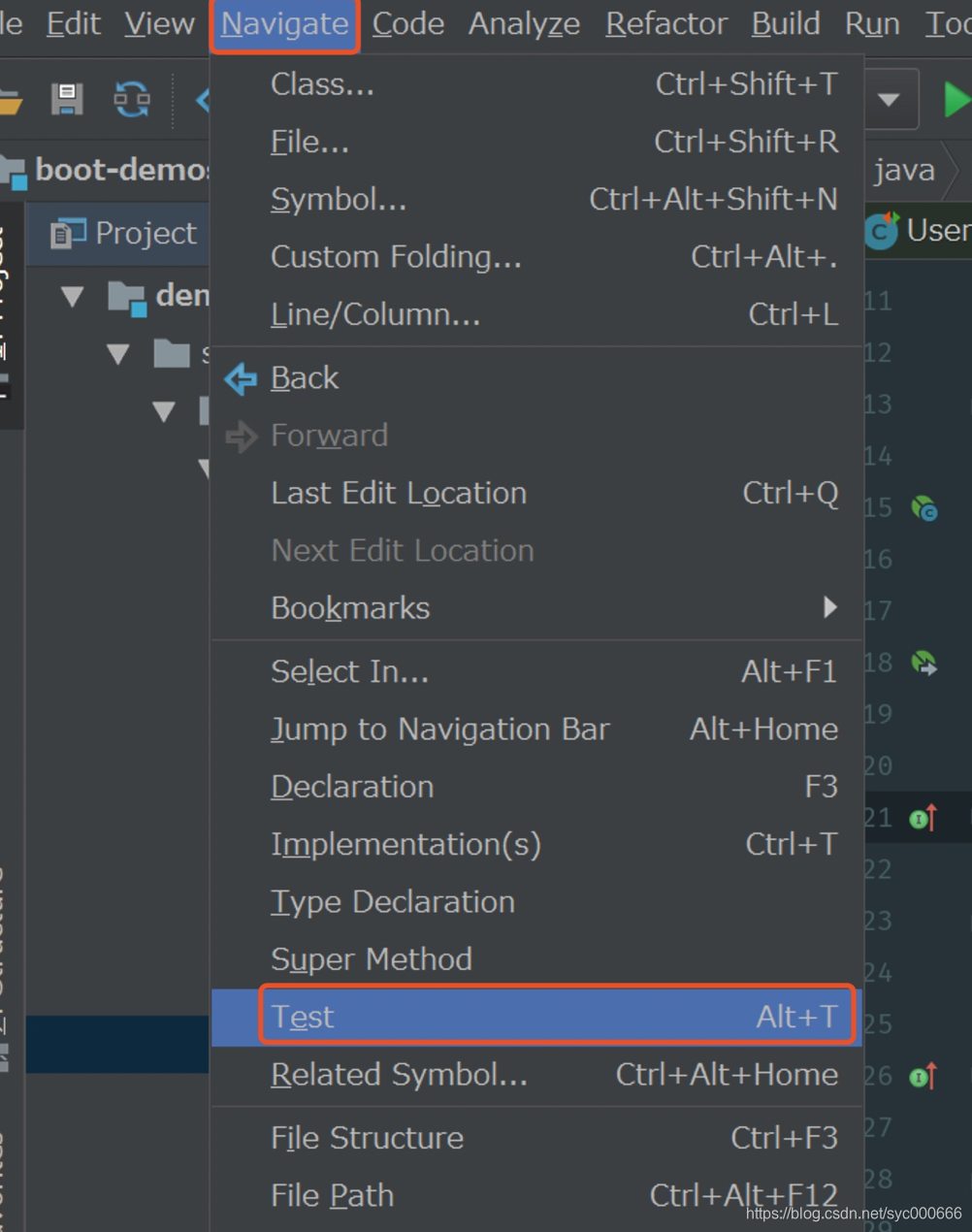972x1232 pixels.
Task: Choose Jump to Navigation Bar
Action: pos(537,729)
